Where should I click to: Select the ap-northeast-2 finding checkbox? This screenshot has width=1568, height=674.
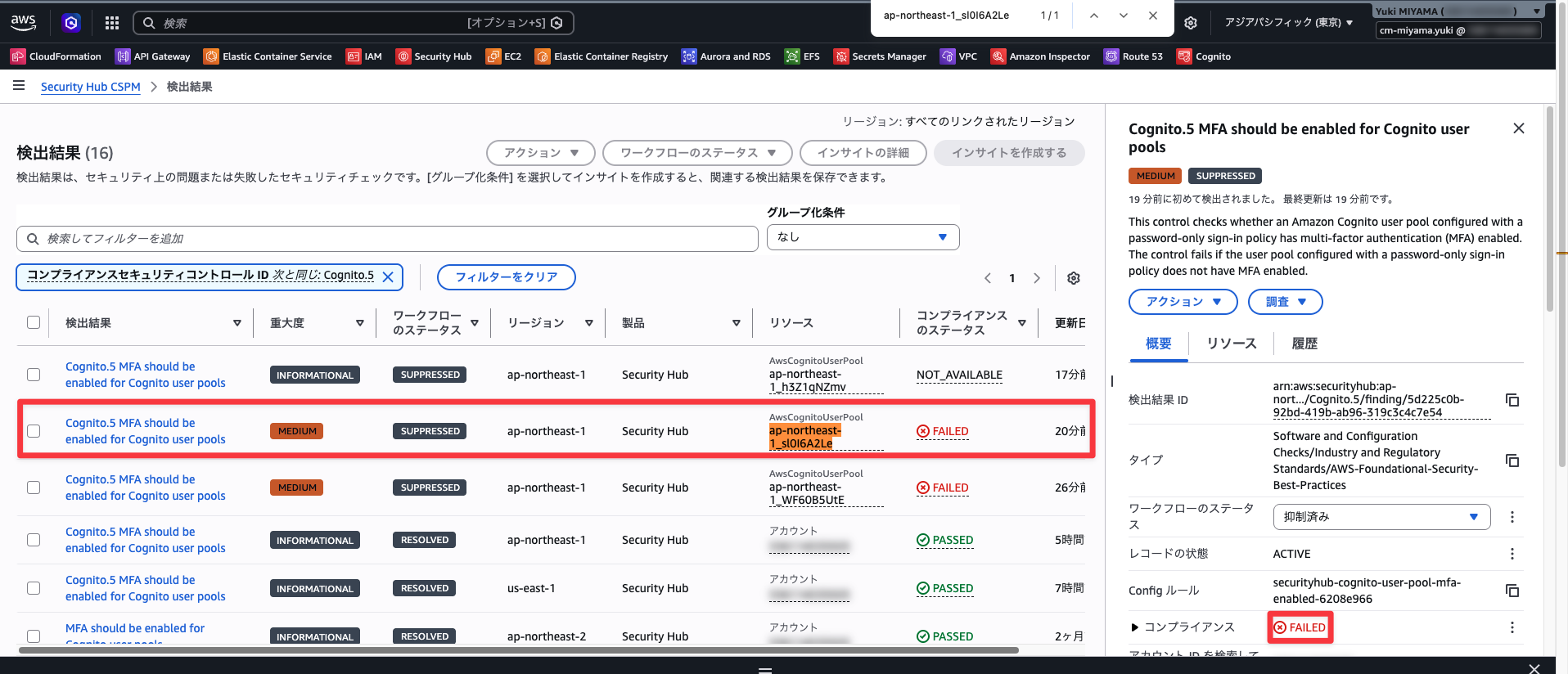coord(34,636)
